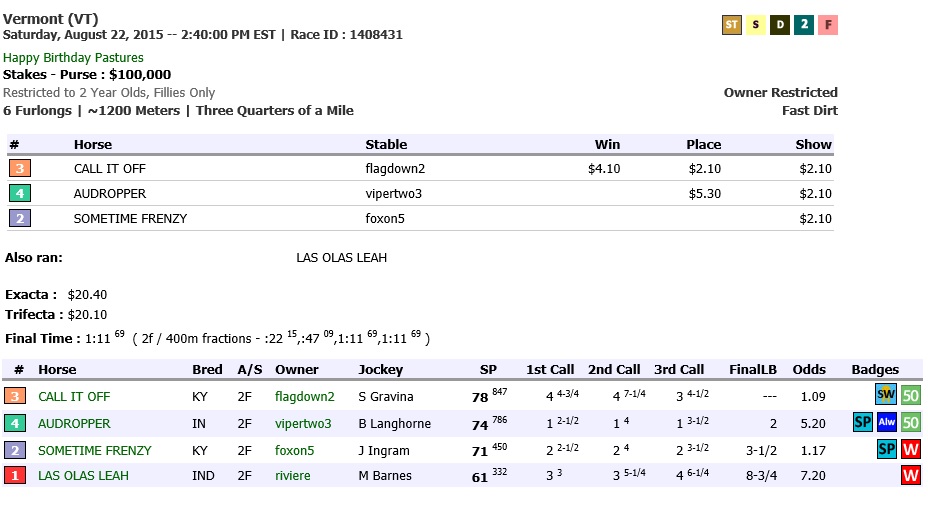
Task: Click the red W badge for Las Olas Leah
Action: coord(911,476)
